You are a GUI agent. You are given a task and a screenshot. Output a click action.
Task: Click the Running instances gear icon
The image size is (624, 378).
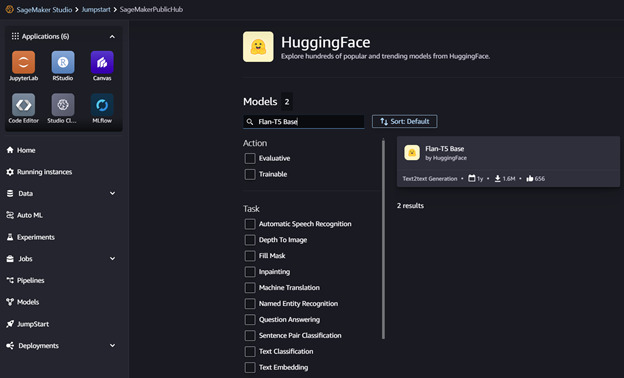[10, 172]
